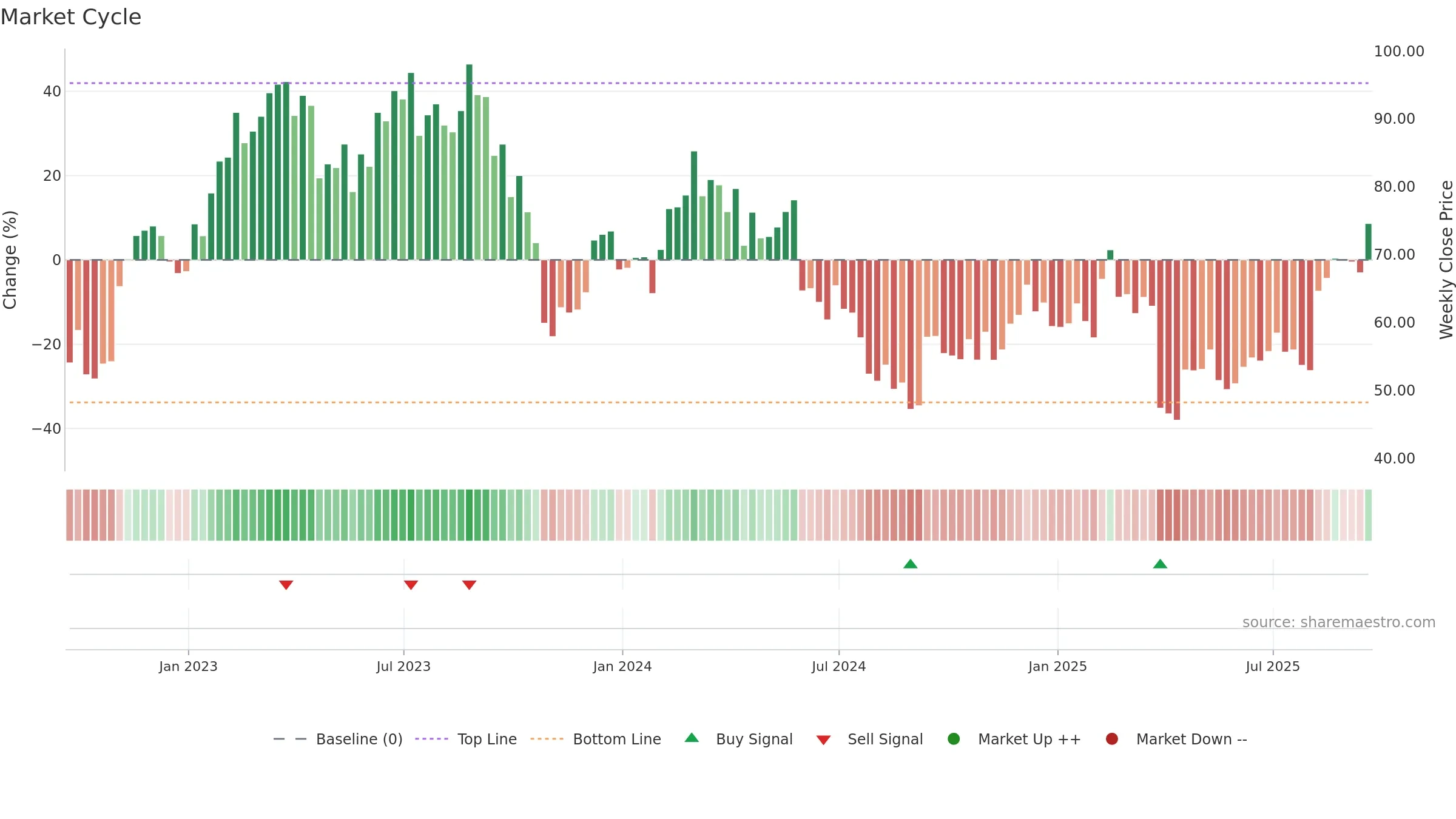Click the tallest green bar after Jul 2023

click(x=469, y=162)
